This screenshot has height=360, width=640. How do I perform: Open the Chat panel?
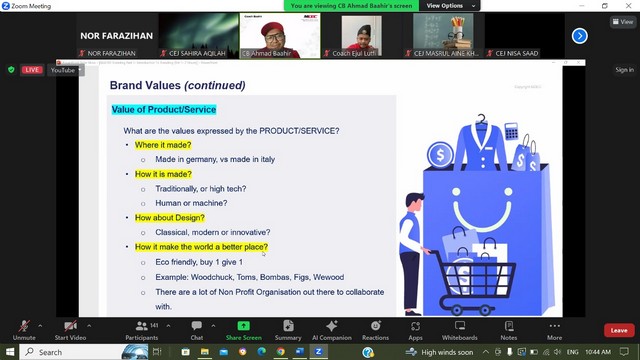[x=197, y=330]
